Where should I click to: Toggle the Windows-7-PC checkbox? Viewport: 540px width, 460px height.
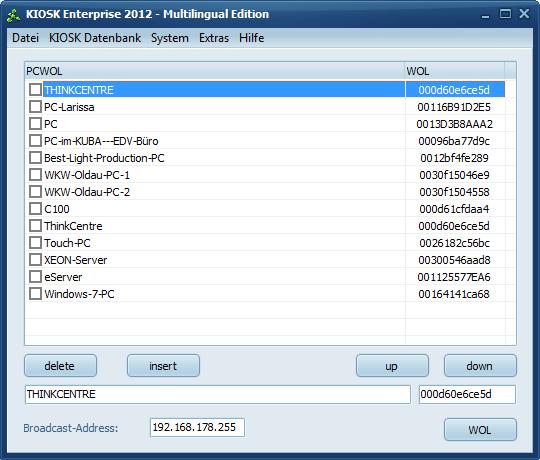(35, 294)
